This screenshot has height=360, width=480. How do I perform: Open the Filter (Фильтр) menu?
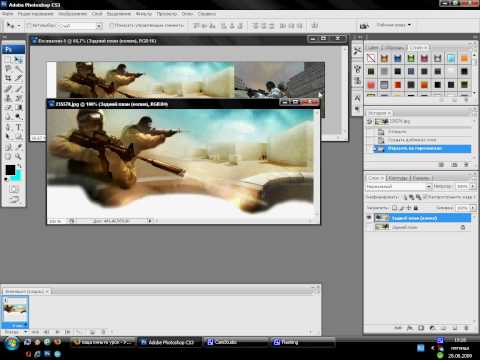point(144,14)
